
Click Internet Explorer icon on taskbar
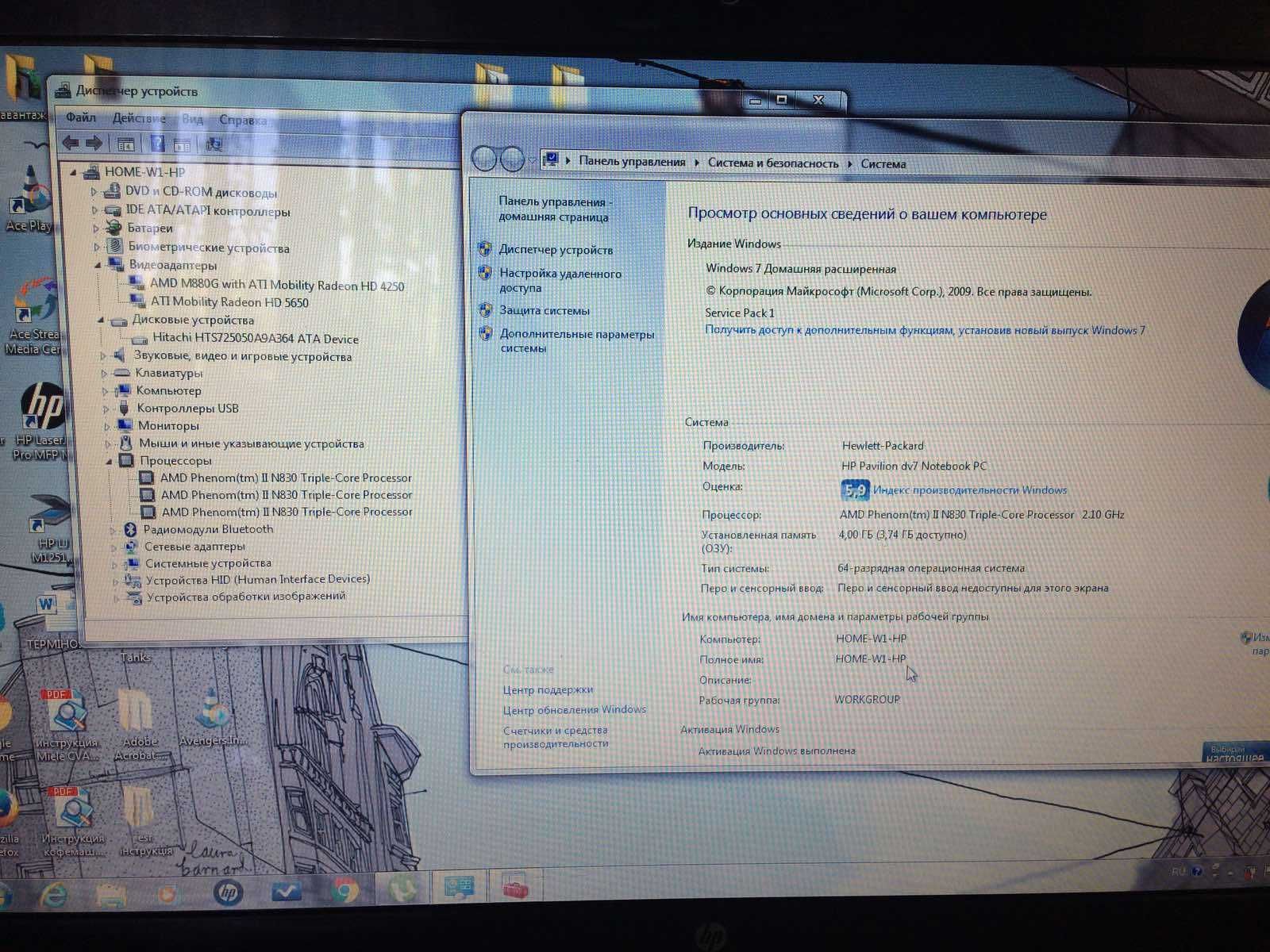tap(54, 895)
